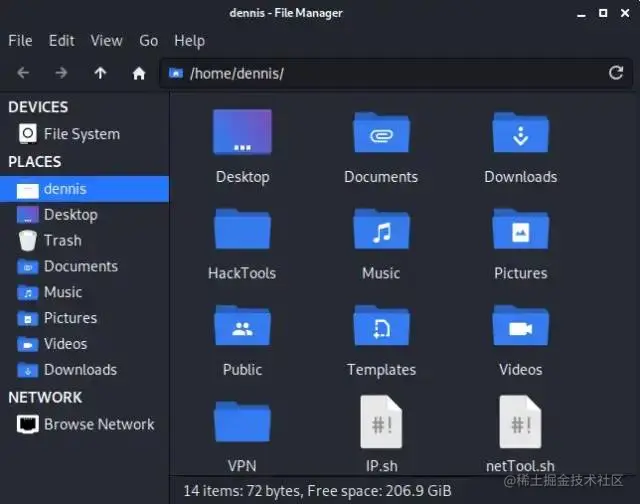Open the Public folder icon

pyautogui.click(x=242, y=325)
